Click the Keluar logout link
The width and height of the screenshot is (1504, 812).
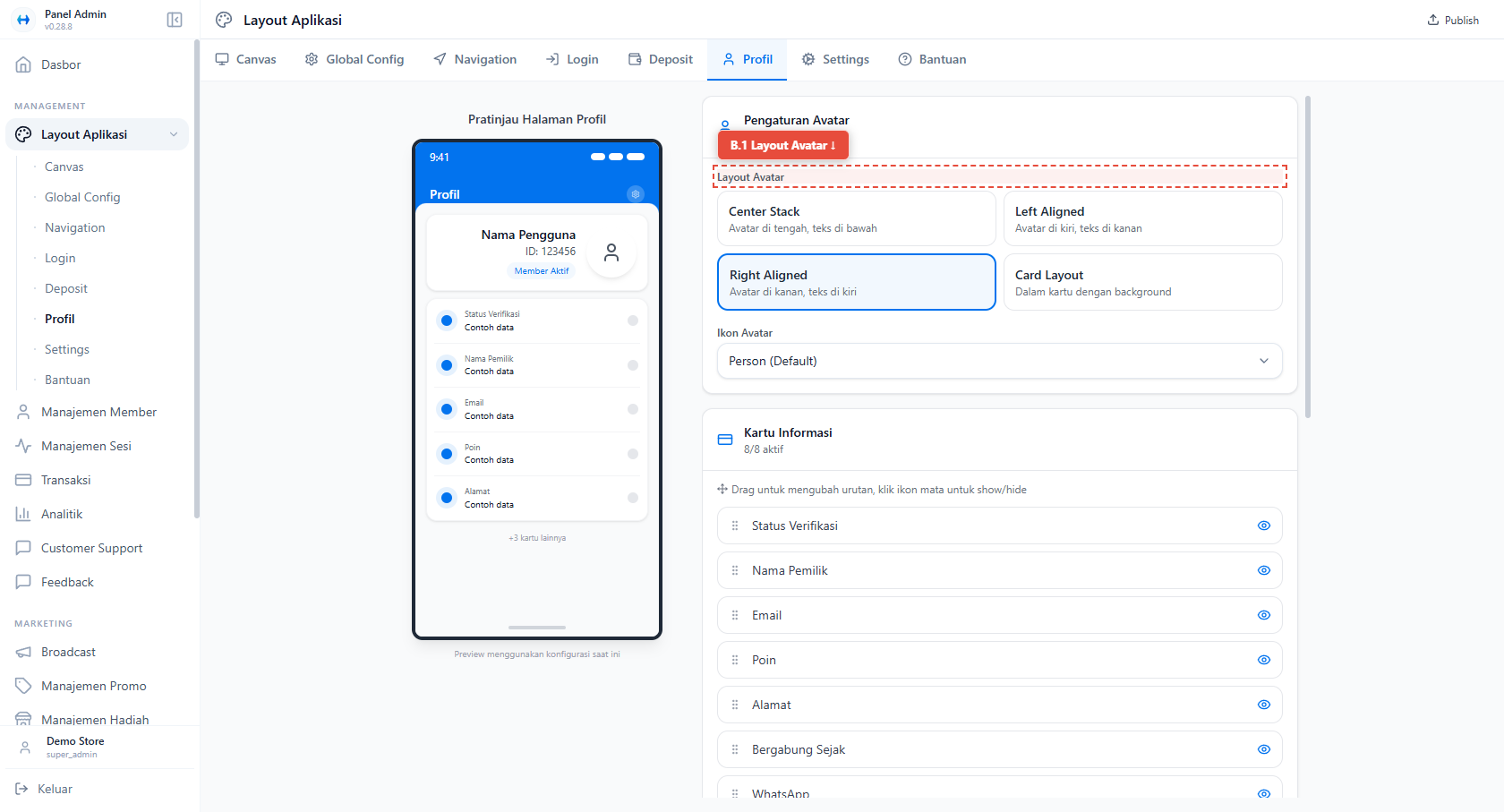point(55,789)
